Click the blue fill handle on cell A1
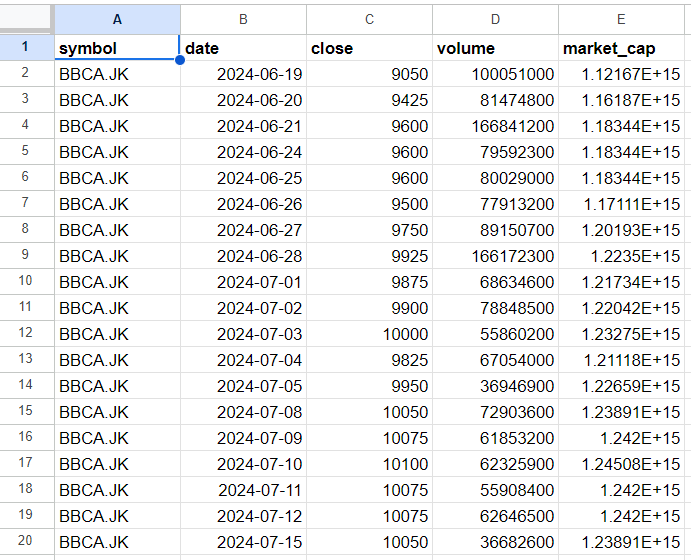691x560 pixels. click(x=180, y=60)
